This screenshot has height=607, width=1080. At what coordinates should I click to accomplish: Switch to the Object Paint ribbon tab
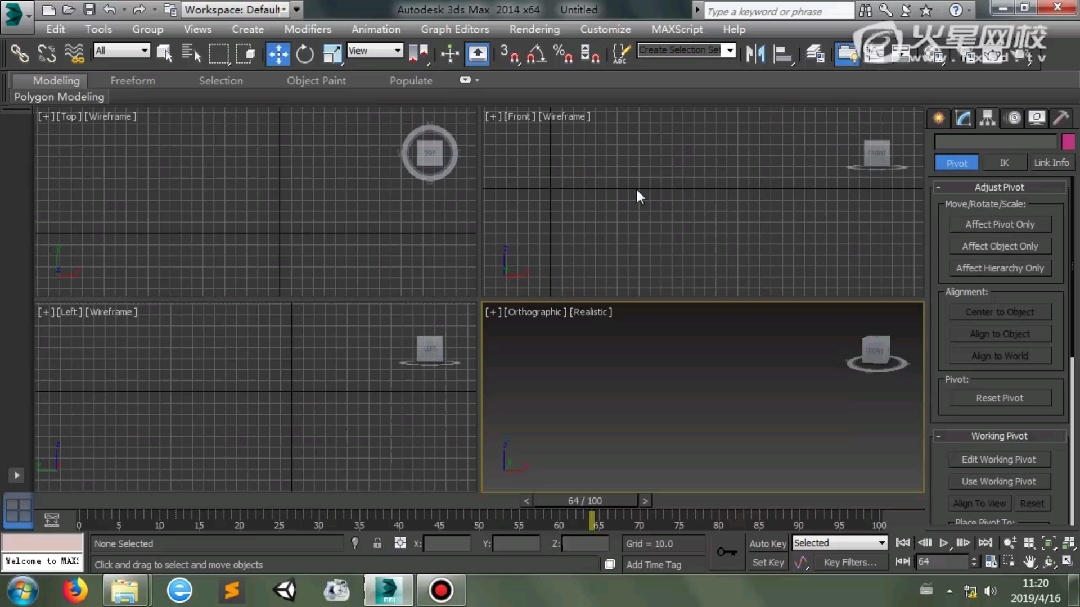coord(316,81)
